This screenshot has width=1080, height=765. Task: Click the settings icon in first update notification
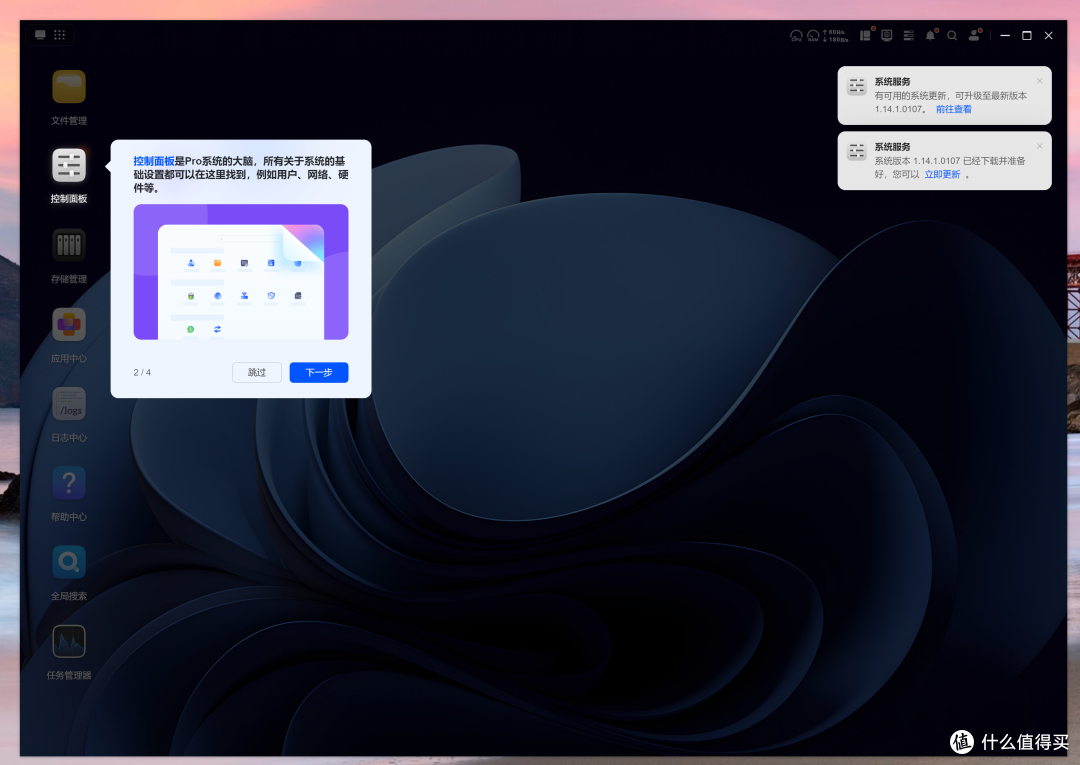[857, 86]
